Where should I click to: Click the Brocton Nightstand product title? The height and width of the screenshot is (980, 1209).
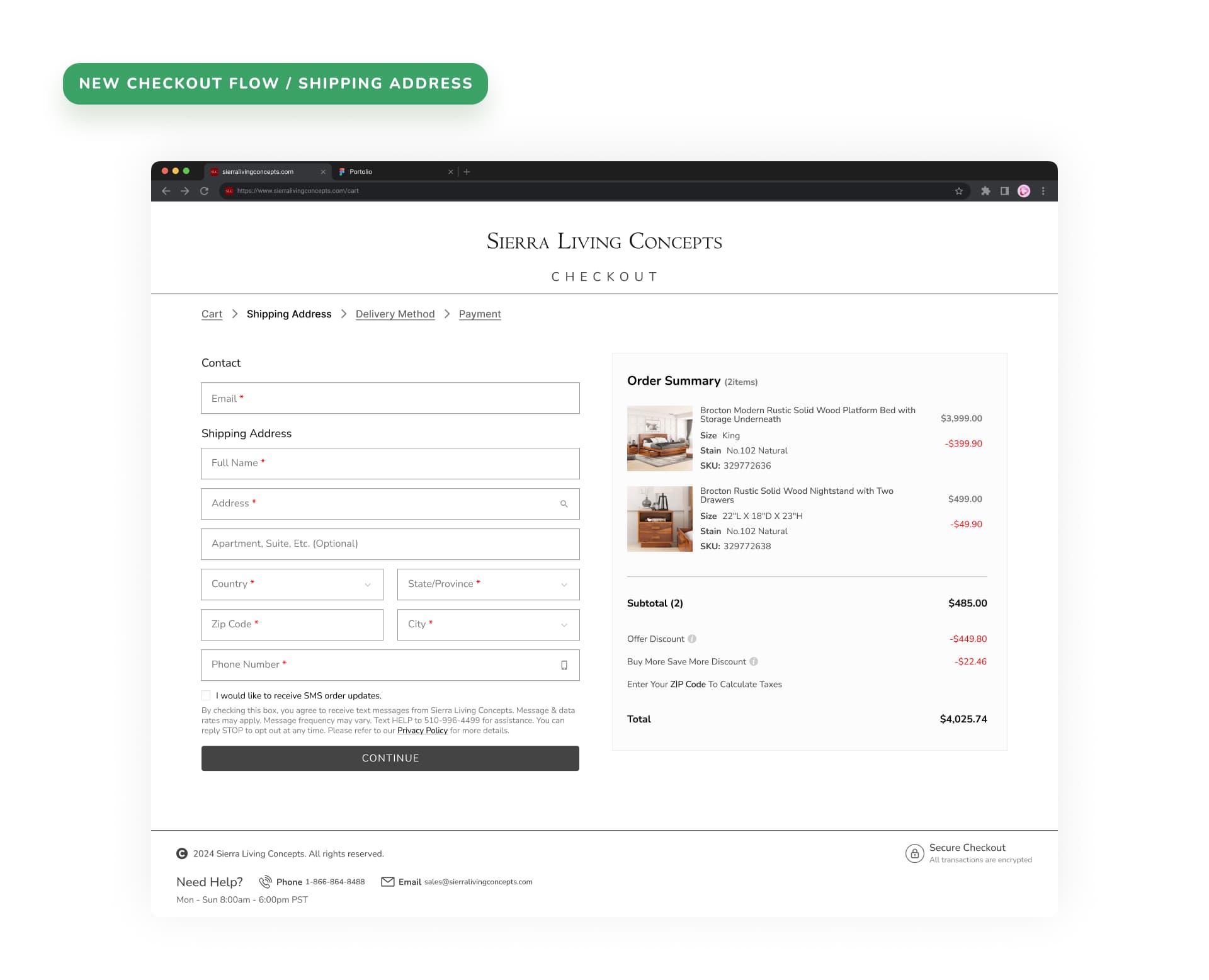point(797,495)
